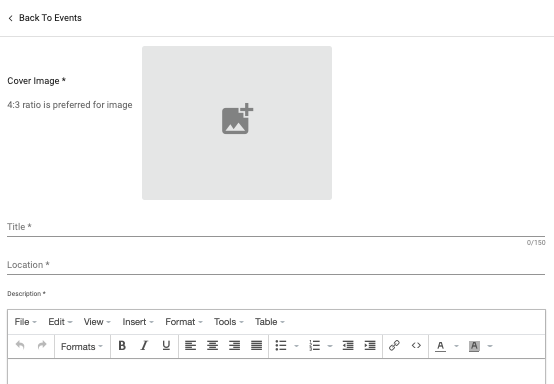Viewport: 554px width, 384px height.
Task: Toggle Bold formatting
Action: coord(122,345)
